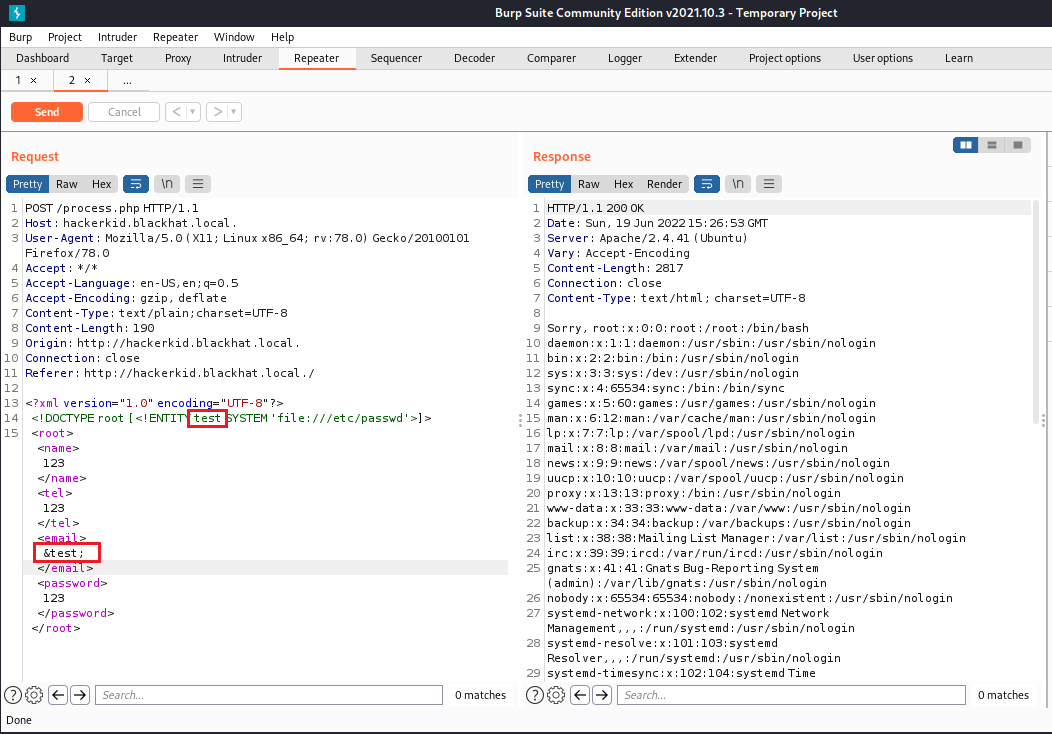Select Render view in Response panel
Viewport: 1052px width, 734px height.
coord(664,184)
